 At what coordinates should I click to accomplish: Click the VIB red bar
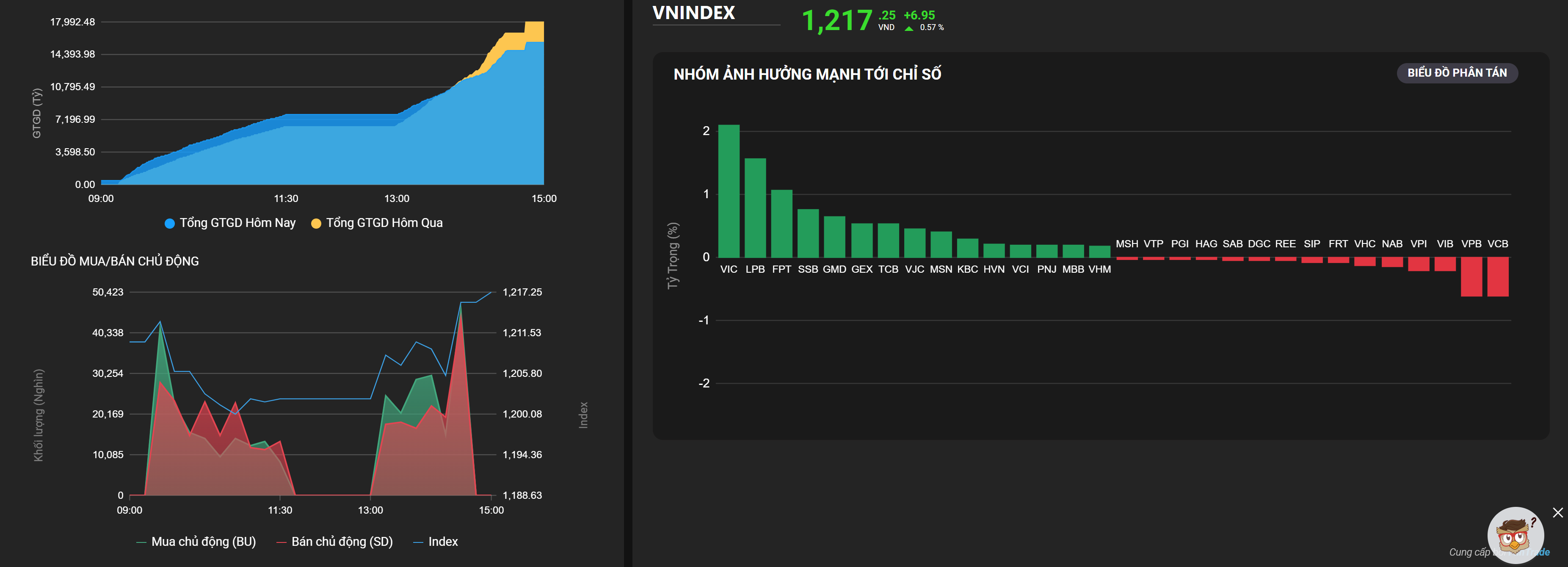coord(1445,264)
